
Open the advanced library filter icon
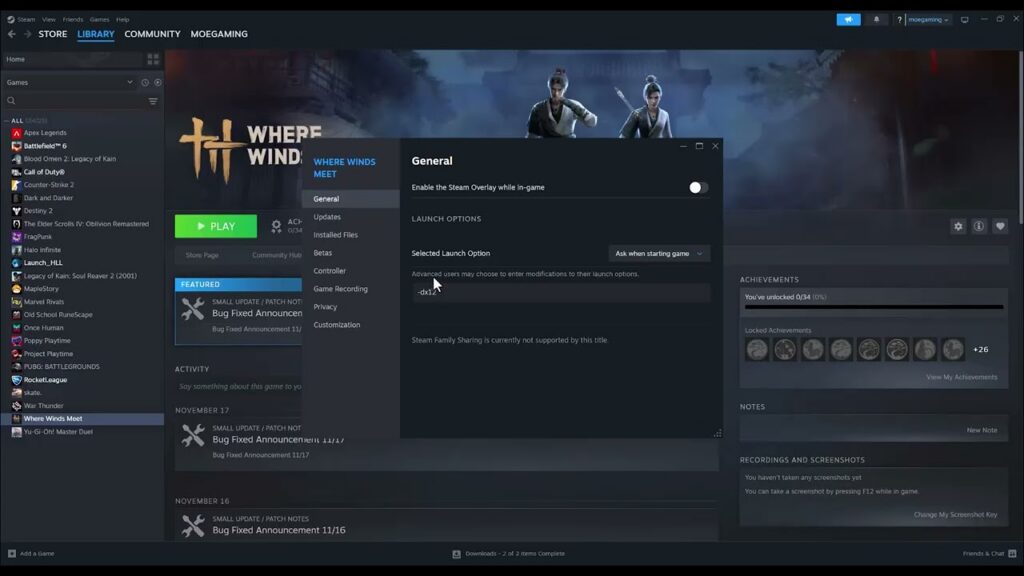coord(153,101)
